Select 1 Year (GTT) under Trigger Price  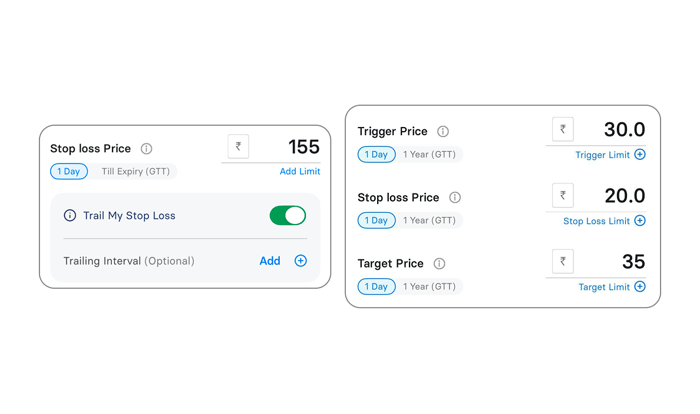(x=429, y=155)
